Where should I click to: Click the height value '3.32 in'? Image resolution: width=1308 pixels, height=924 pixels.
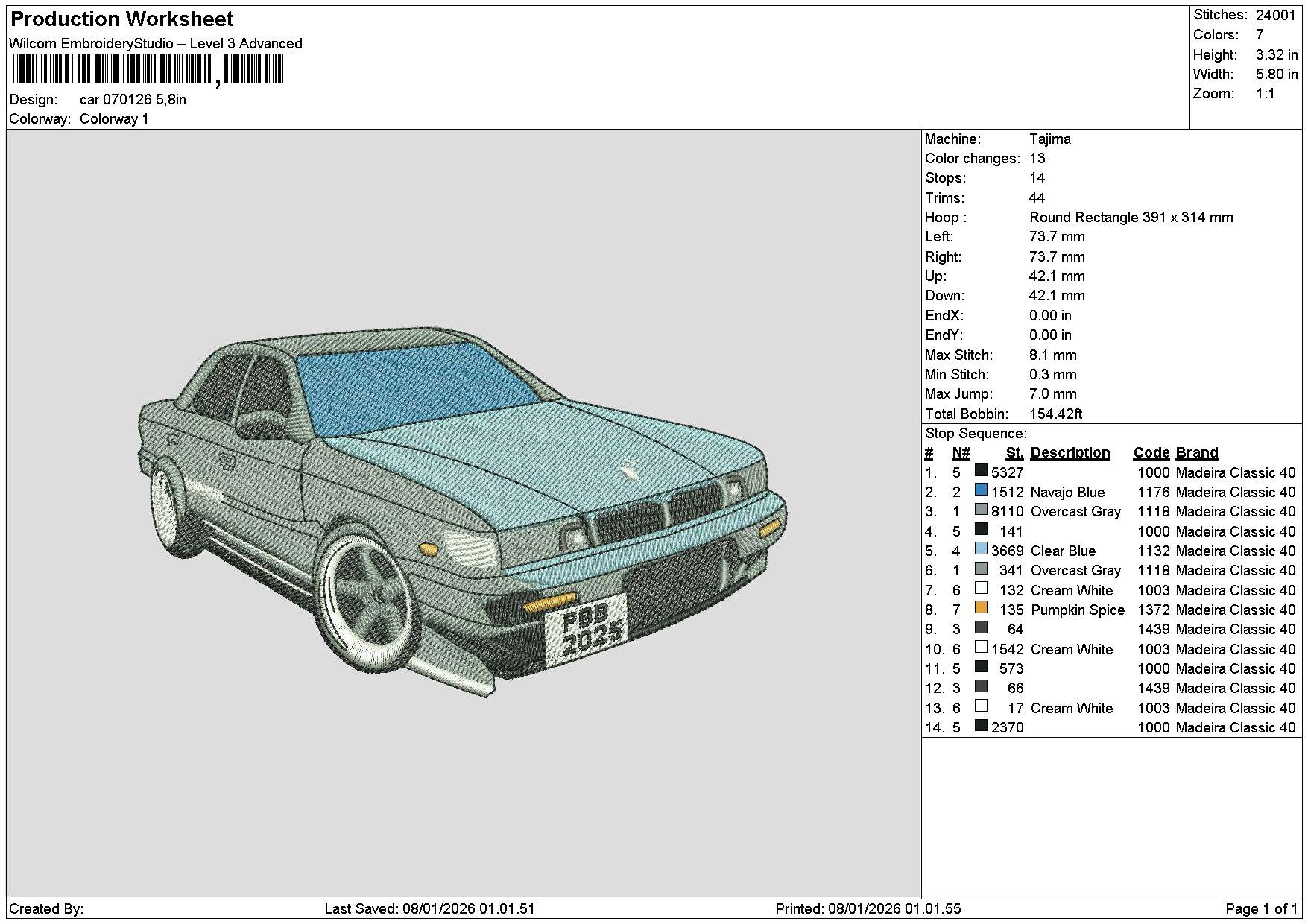click(1277, 54)
